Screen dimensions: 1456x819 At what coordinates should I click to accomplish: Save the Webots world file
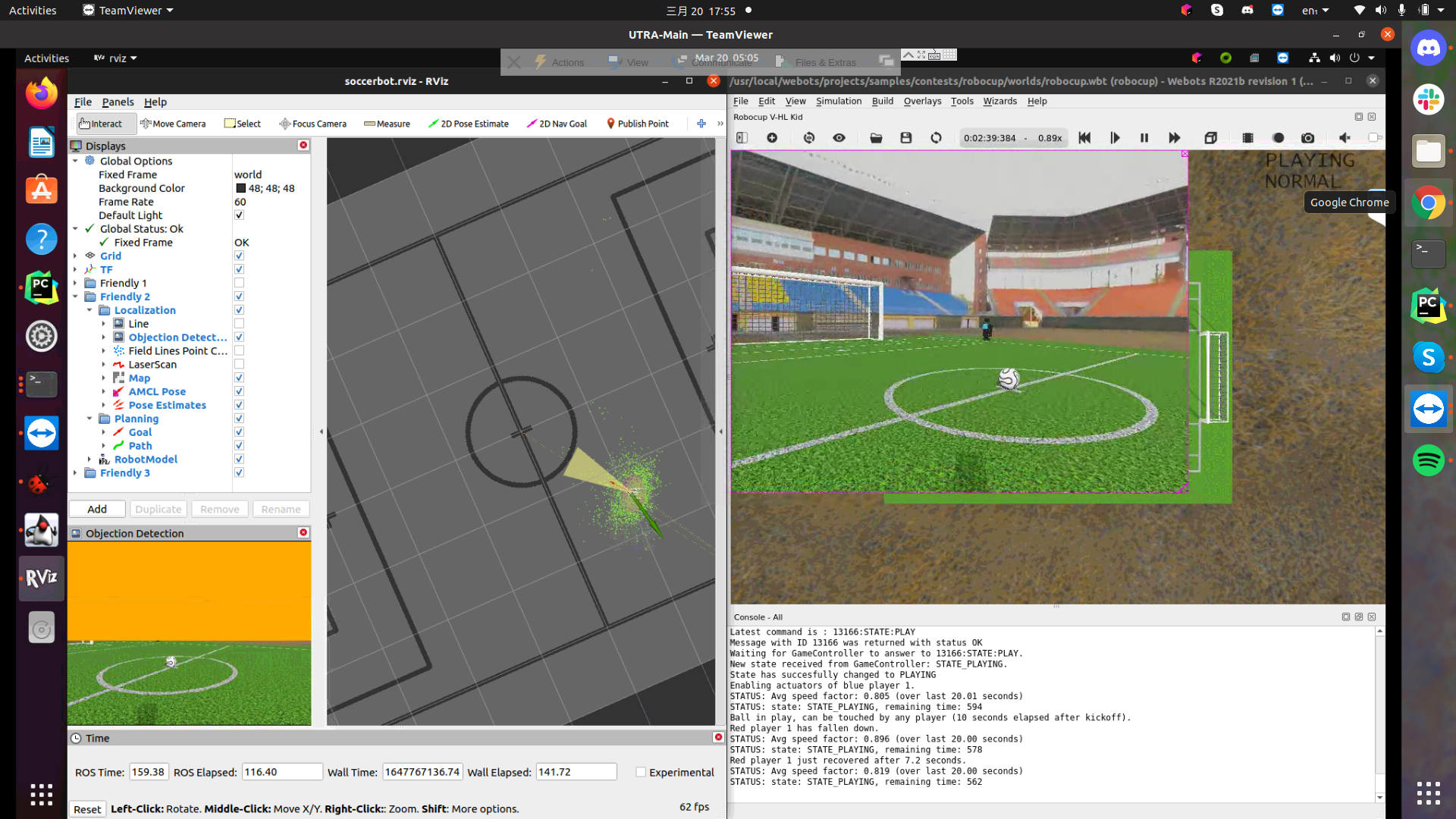pos(905,138)
